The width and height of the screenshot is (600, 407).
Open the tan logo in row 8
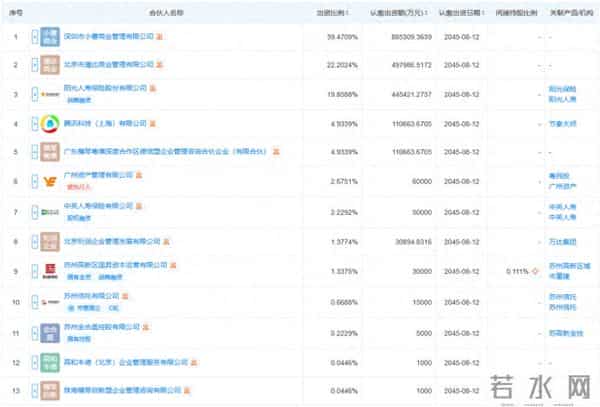coord(50,242)
